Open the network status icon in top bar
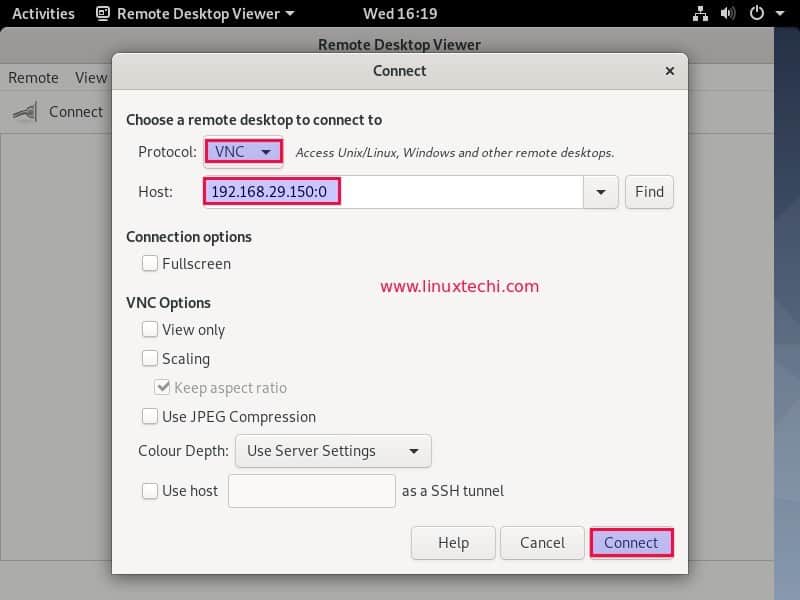The width and height of the screenshot is (800, 600). point(699,13)
